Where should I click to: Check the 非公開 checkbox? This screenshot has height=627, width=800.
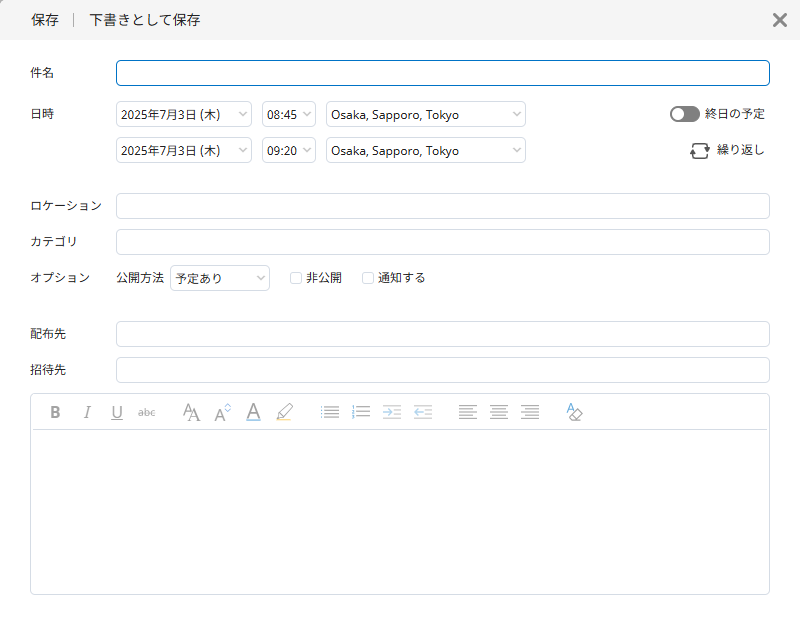point(296,278)
